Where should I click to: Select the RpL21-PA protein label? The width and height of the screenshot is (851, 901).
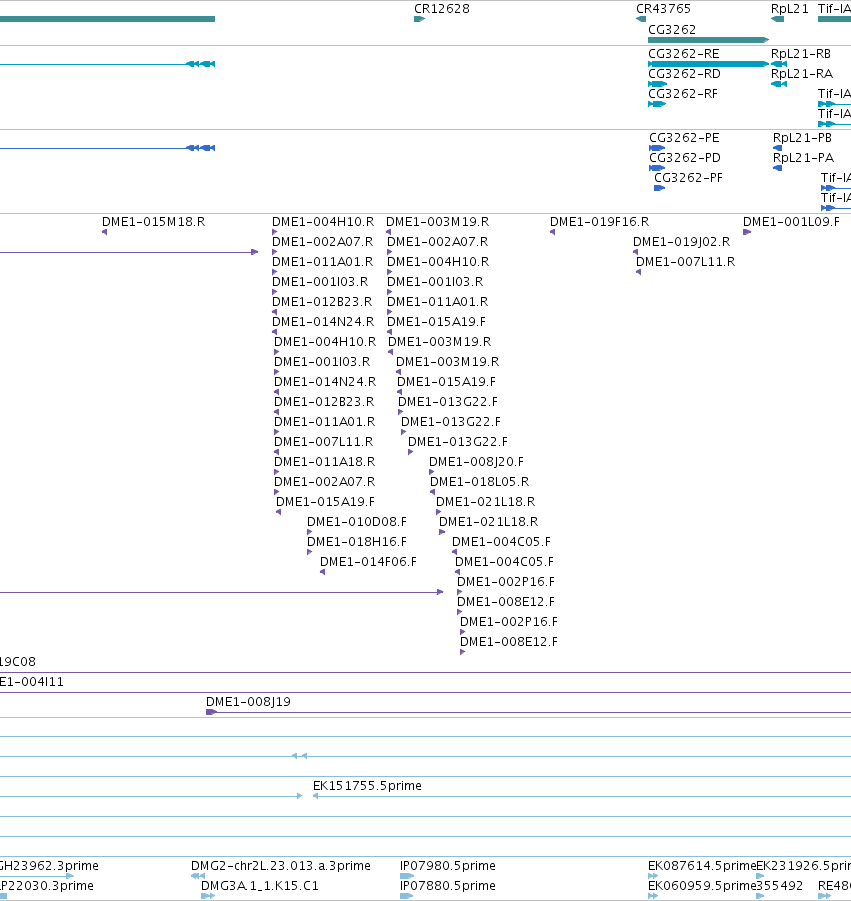tap(803, 157)
